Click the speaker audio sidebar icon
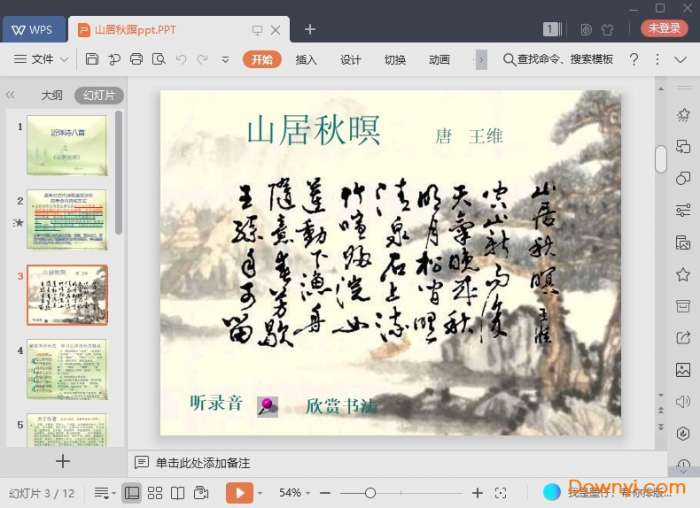This screenshot has height=508, width=700. pos(683,401)
